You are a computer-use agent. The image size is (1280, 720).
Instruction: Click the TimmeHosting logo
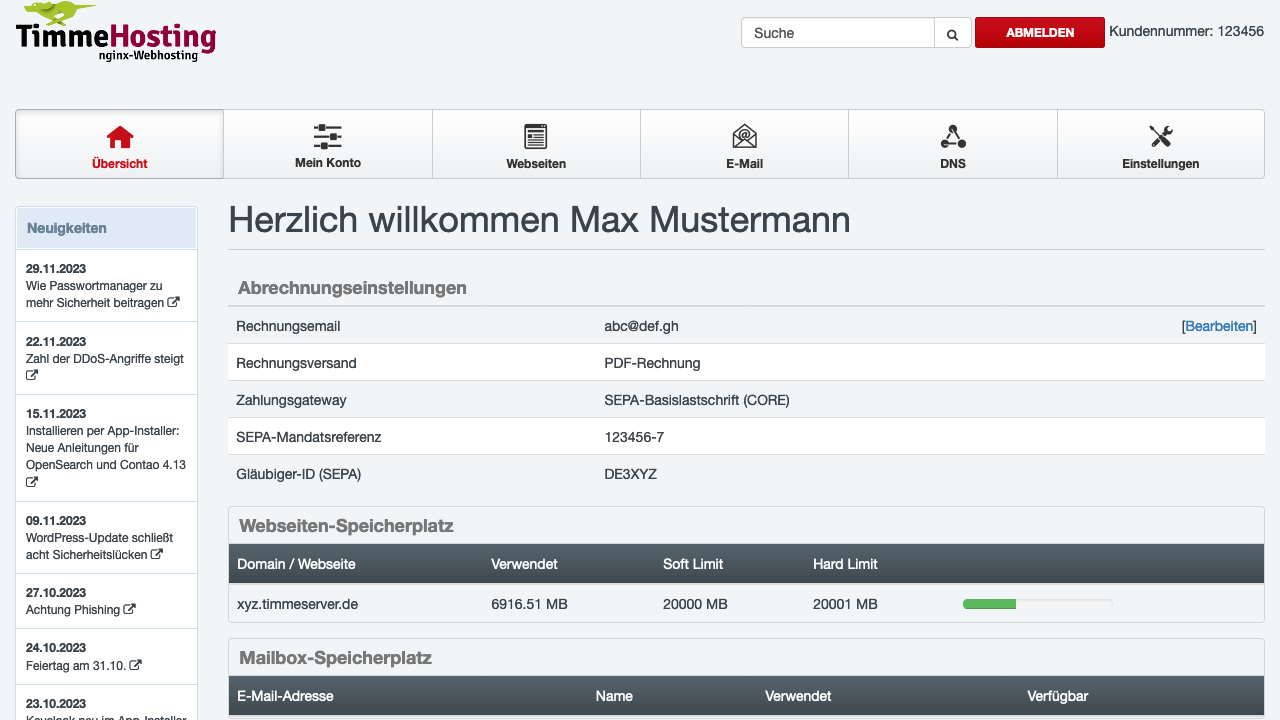[116, 32]
